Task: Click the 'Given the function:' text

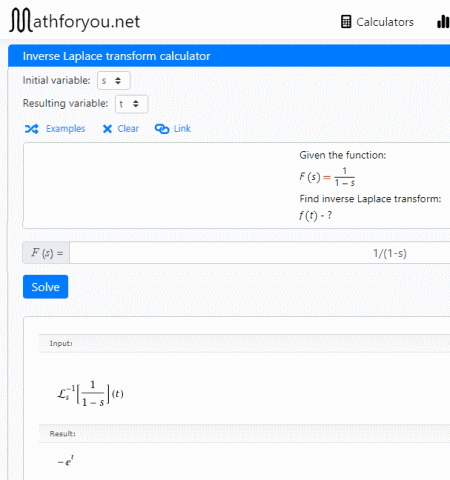Action: point(343,155)
